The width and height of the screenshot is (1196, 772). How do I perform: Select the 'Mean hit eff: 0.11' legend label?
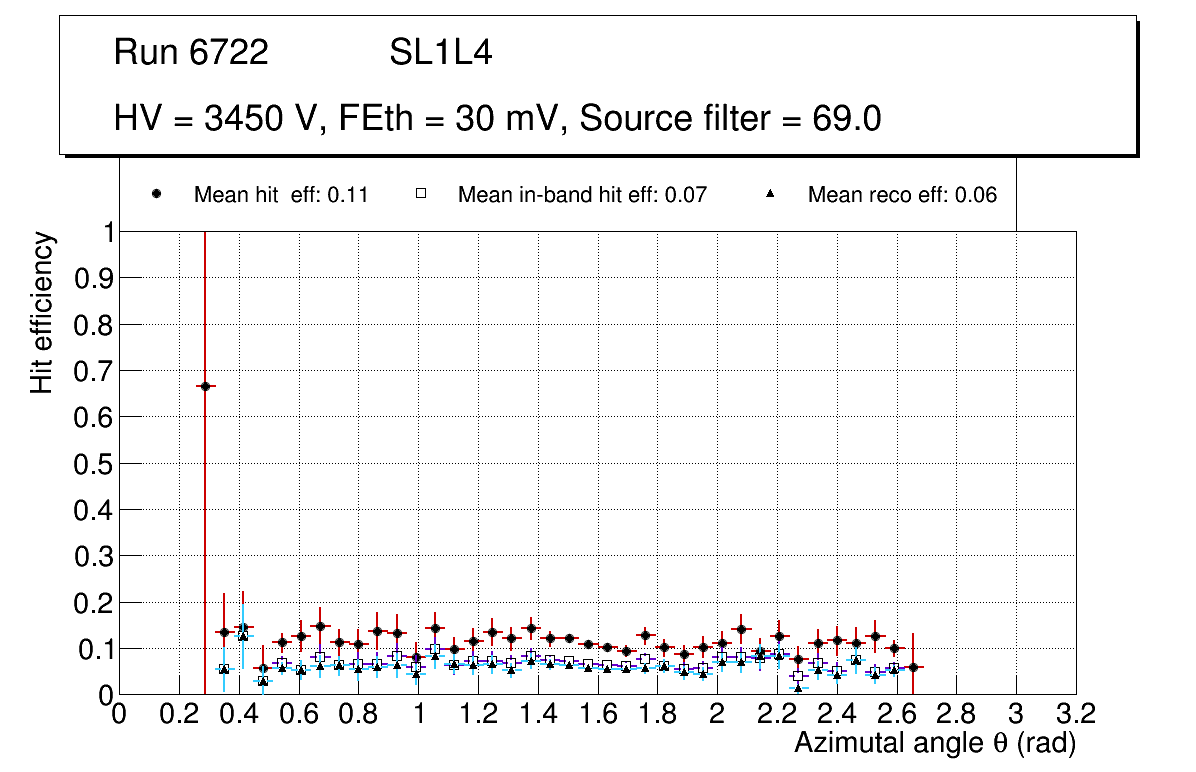281,195
